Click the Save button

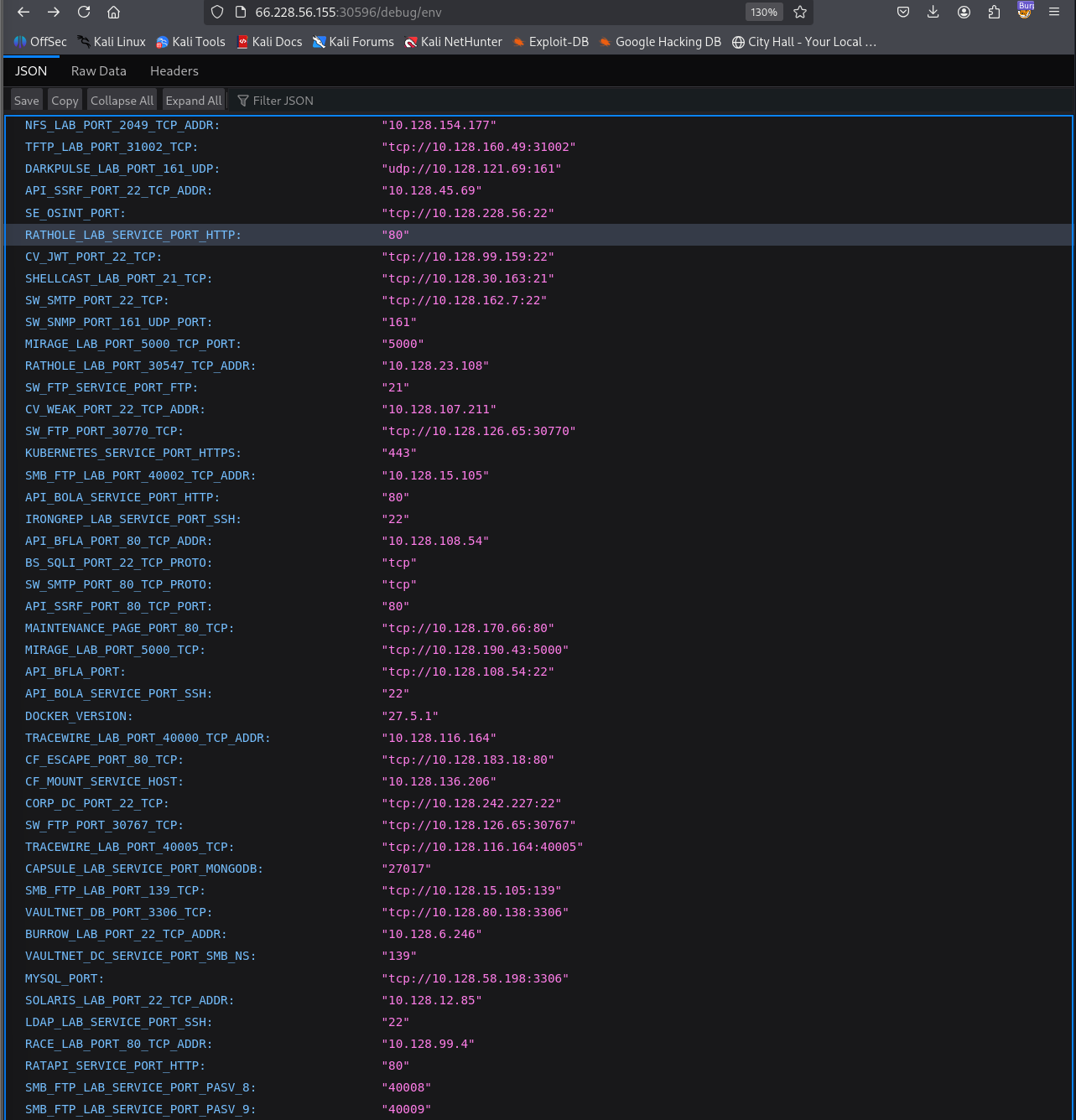click(x=27, y=101)
